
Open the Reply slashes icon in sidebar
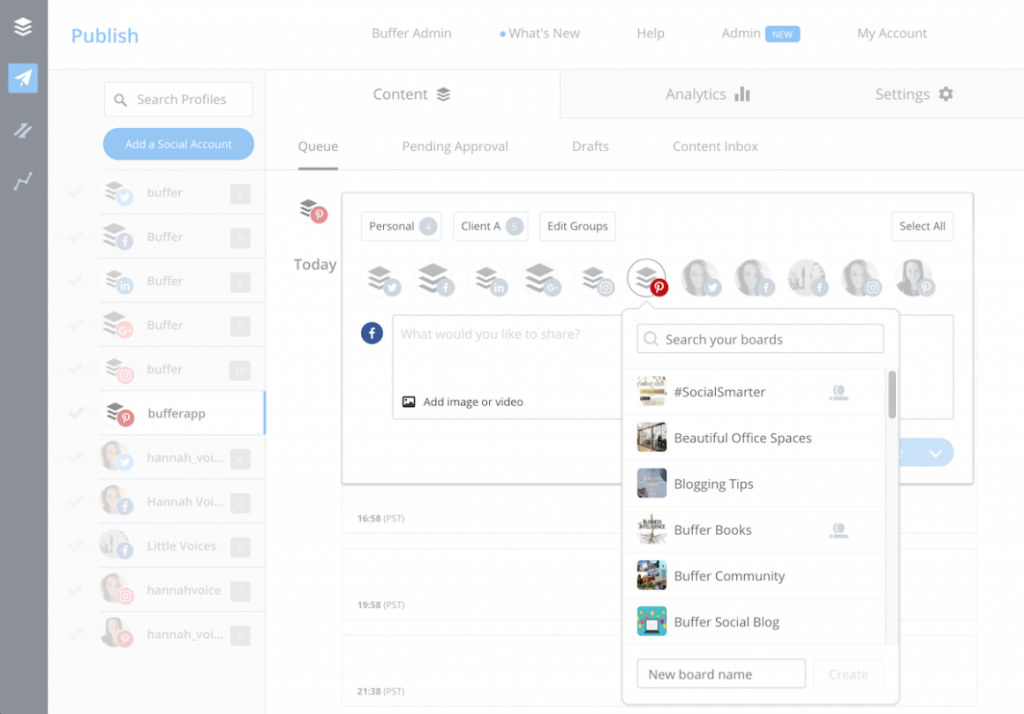(x=23, y=131)
